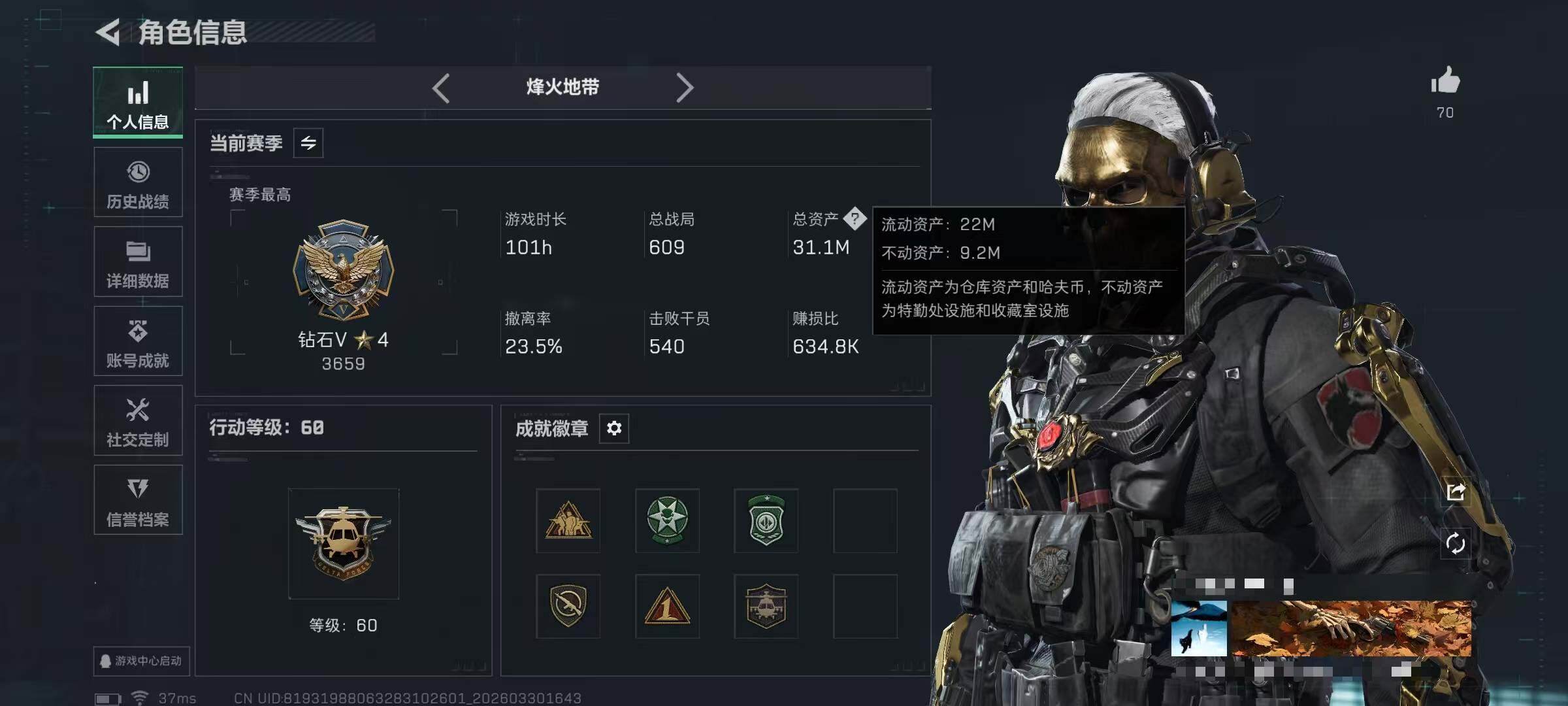Open the 详细数据 tab

(138, 261)
